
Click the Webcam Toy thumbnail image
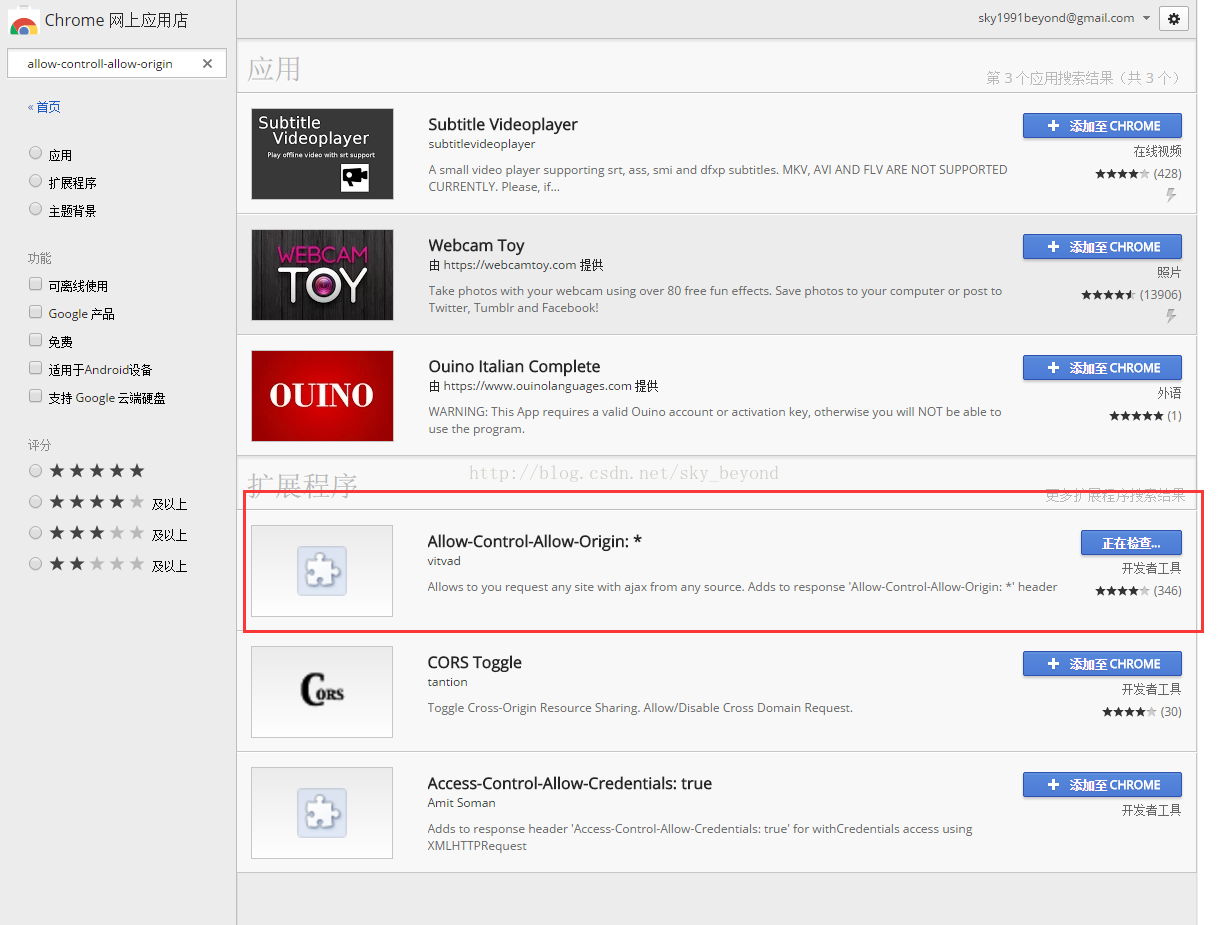pos(322,275)
